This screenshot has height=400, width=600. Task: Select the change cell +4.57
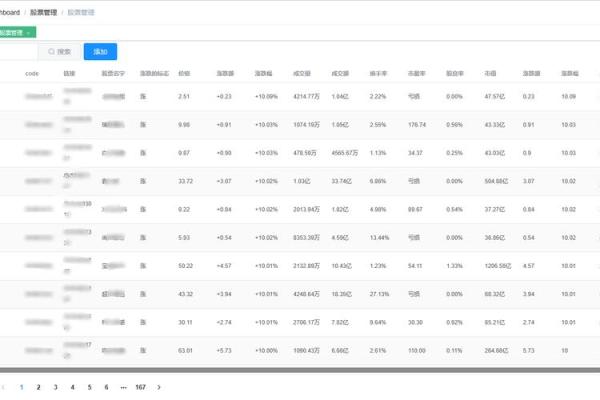tap(224, 266)
